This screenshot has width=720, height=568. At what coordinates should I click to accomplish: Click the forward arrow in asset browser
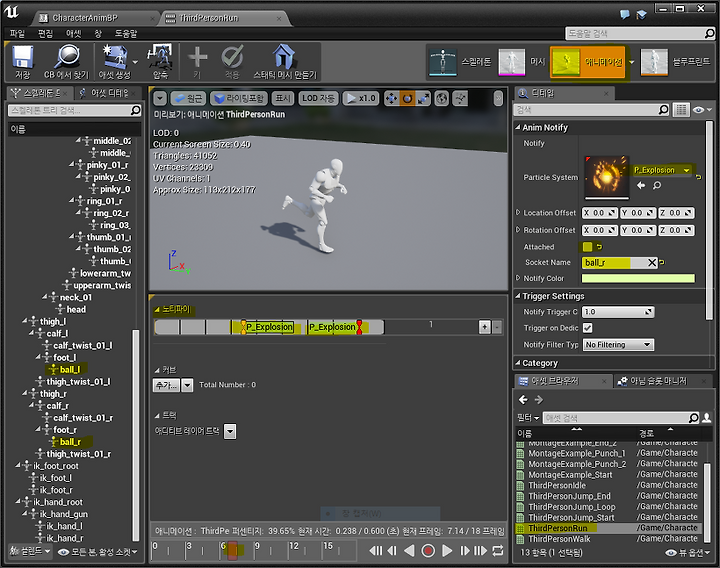(x=539, y=400)
